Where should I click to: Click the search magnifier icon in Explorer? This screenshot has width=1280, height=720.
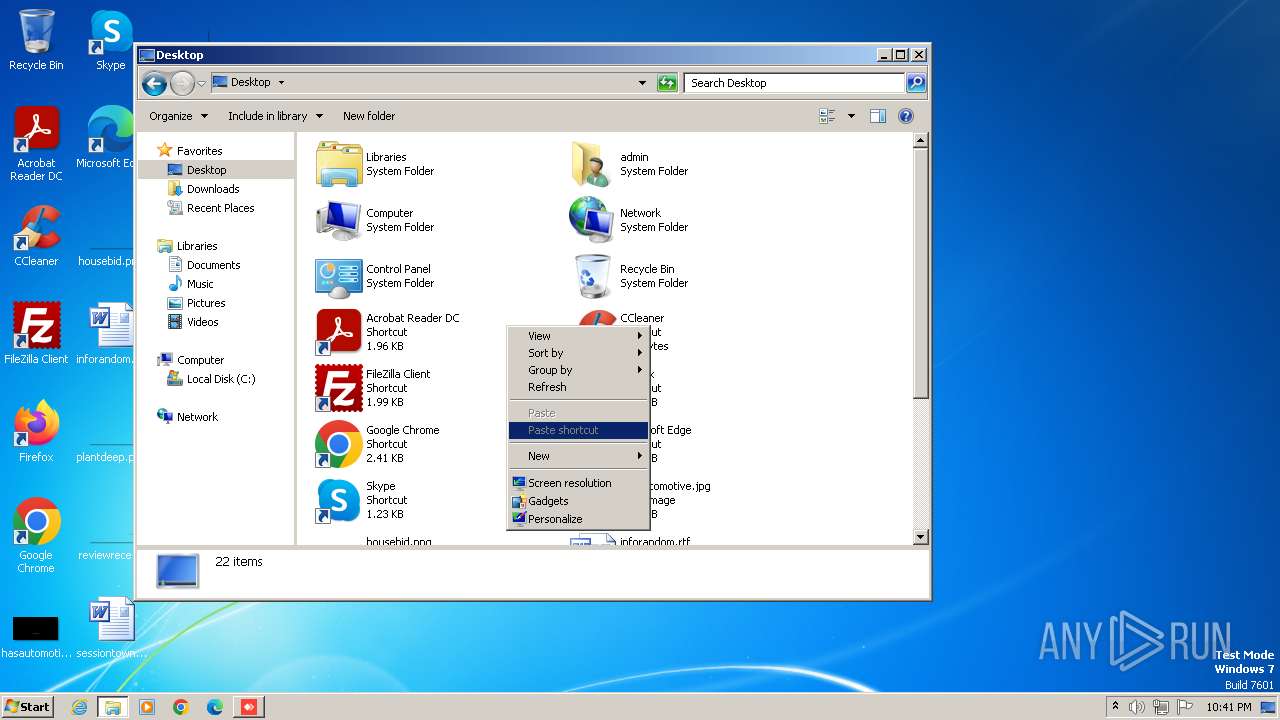tap(916, 83)
